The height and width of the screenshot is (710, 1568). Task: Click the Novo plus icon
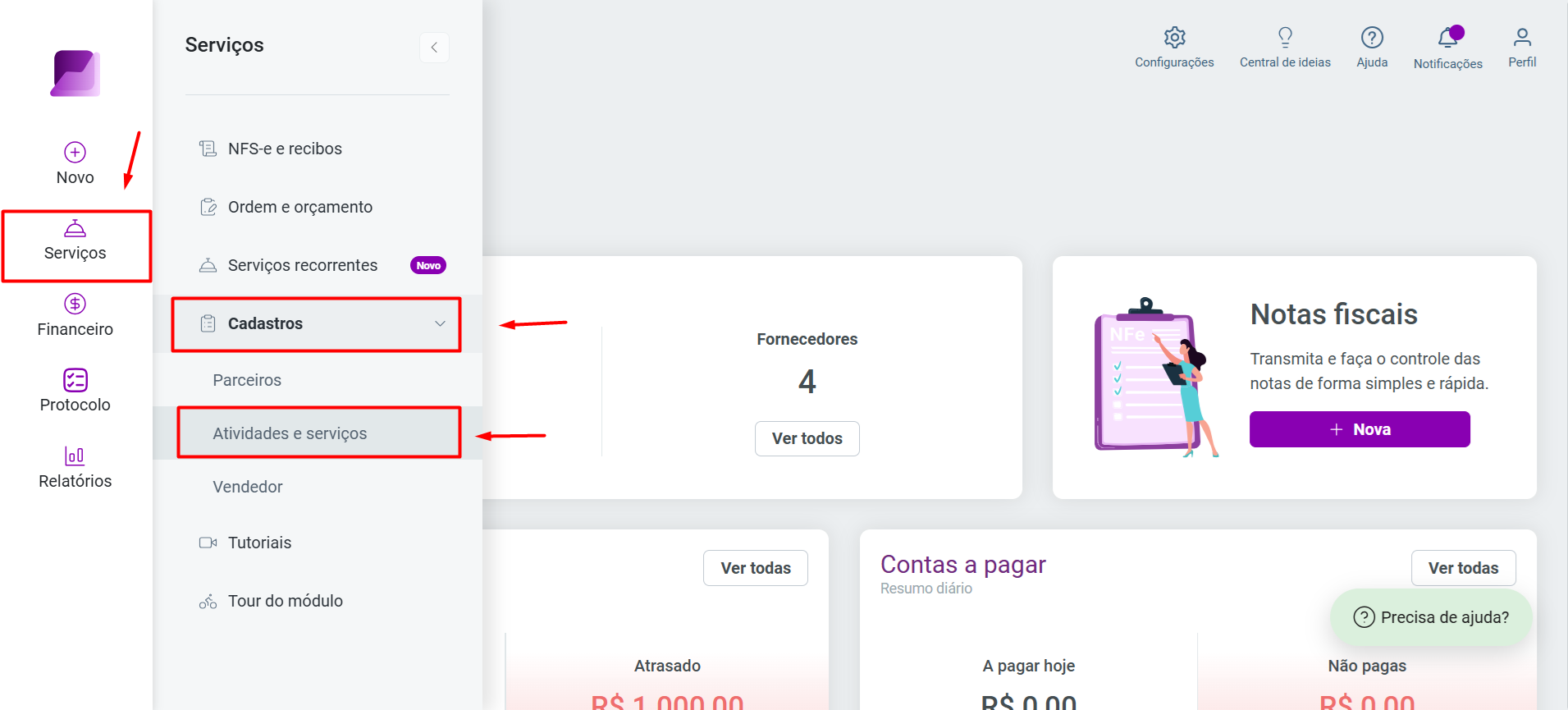pyautogui.click(x=75, y=152)
